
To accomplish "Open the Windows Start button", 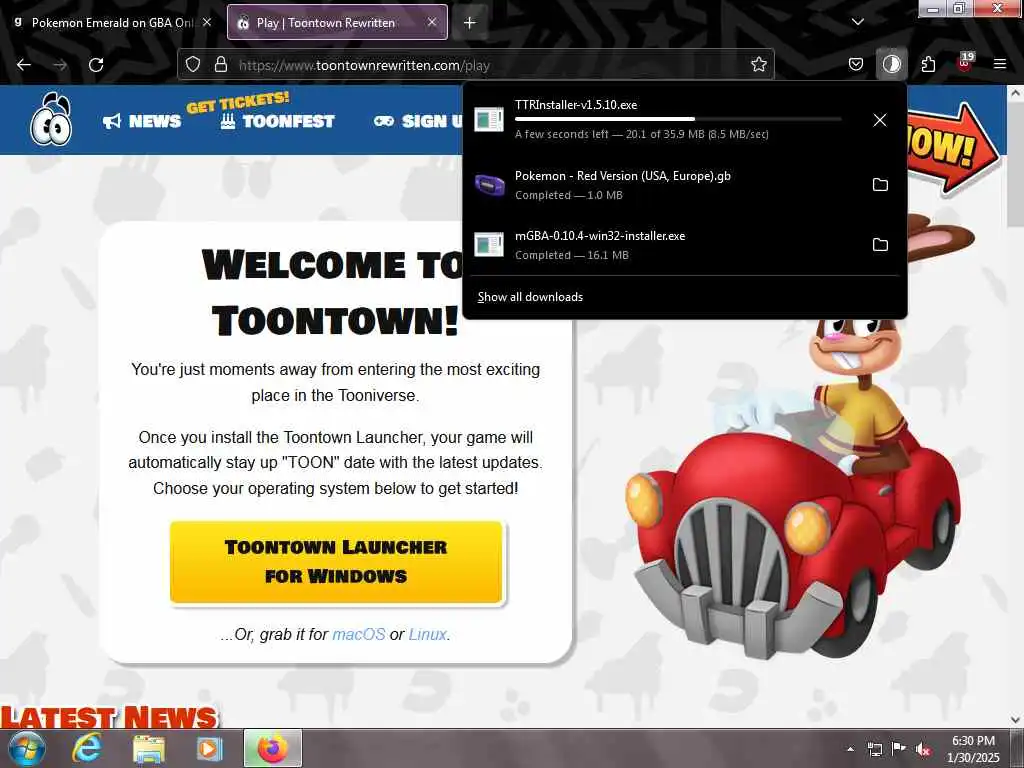I will coord(26,748).
